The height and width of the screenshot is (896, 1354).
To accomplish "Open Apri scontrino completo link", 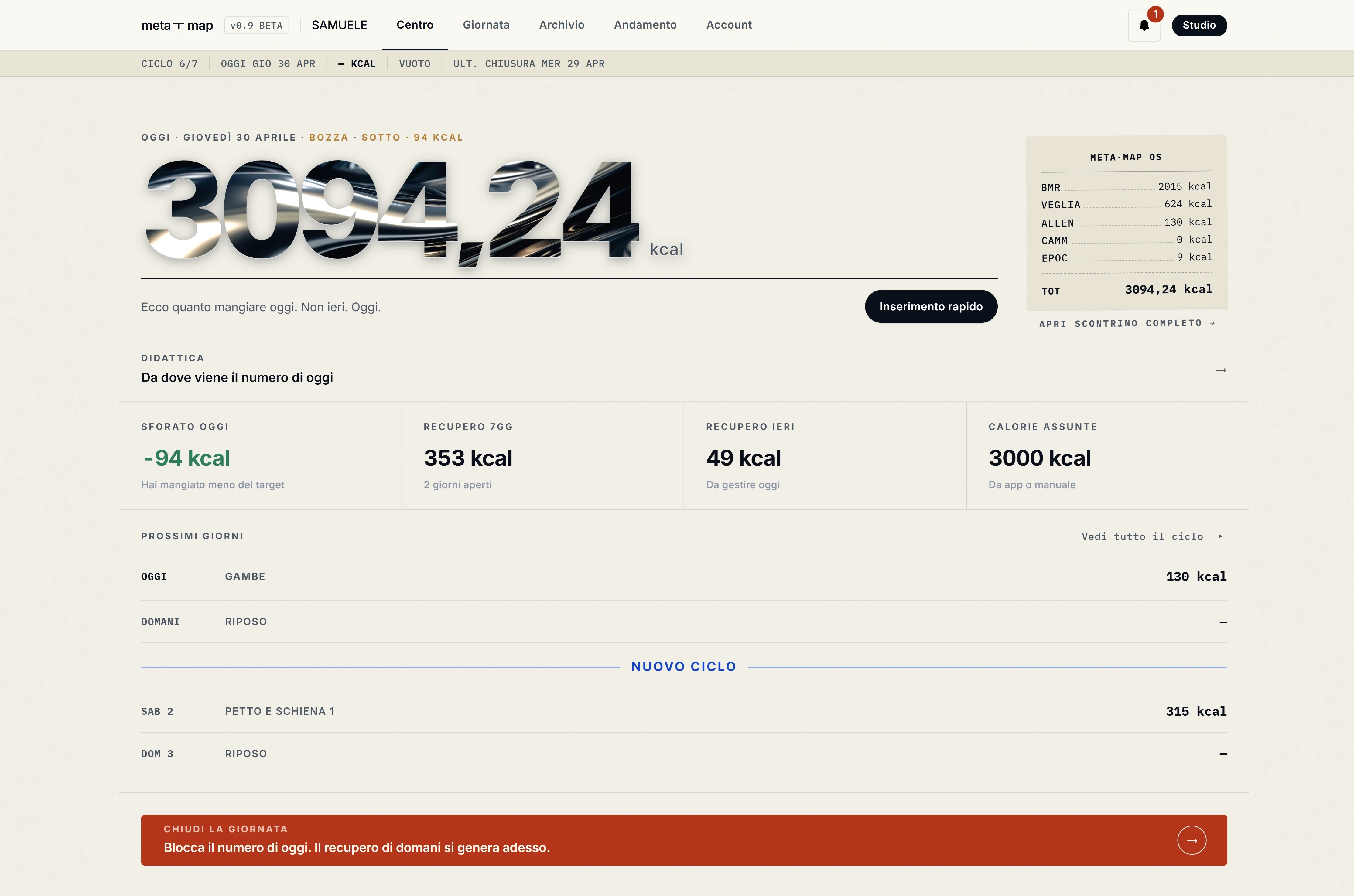I will (1127, 323).
